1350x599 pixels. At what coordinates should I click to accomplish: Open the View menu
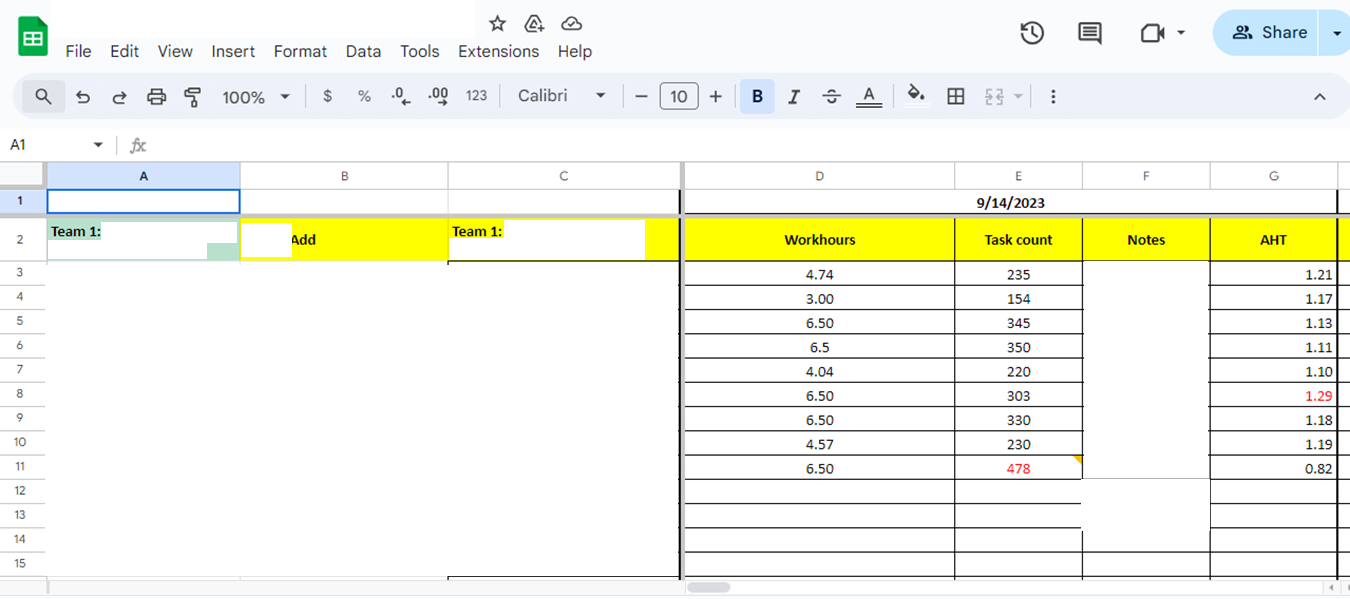click(x=175, y=51)
